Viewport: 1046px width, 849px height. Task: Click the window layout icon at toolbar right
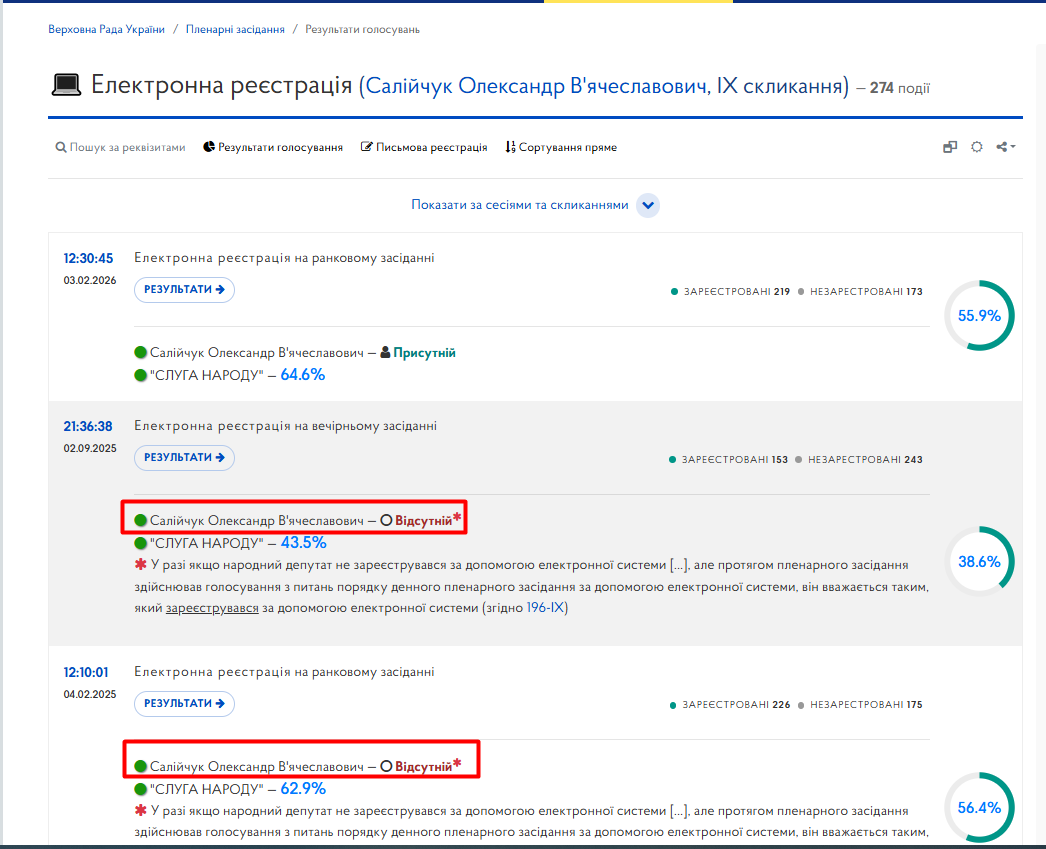click(x=950, y=147)
